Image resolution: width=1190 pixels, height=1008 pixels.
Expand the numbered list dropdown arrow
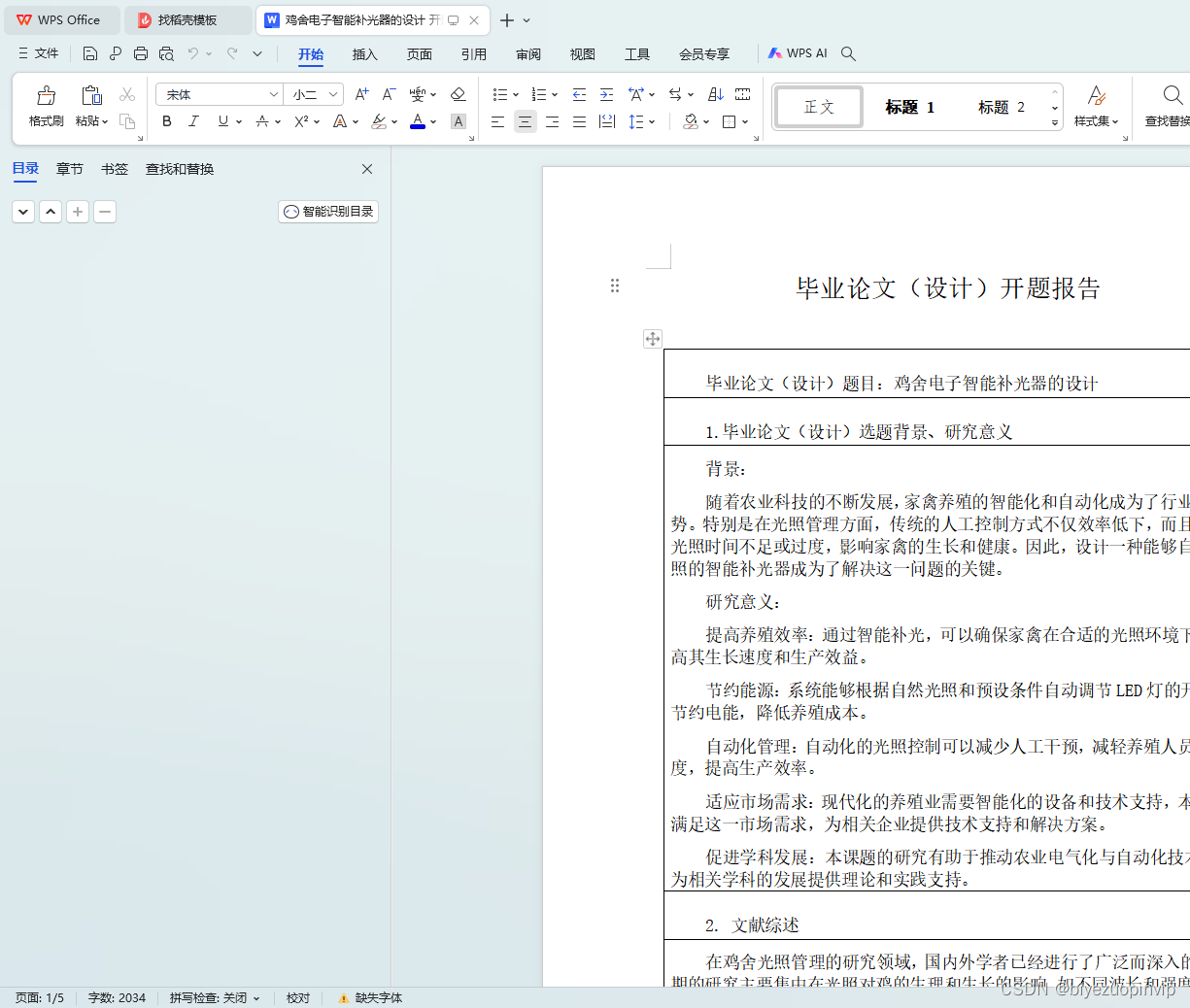point(554,95)
